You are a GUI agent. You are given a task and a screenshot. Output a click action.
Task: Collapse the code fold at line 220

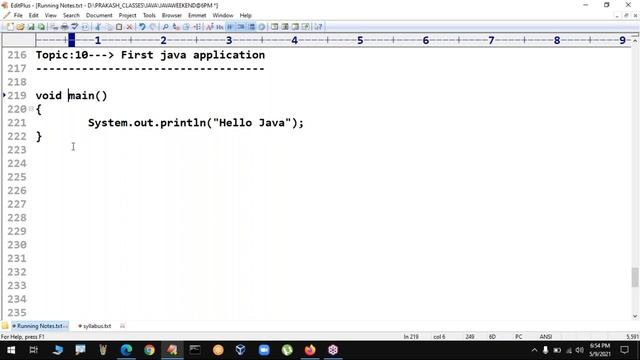click(31, 109)
